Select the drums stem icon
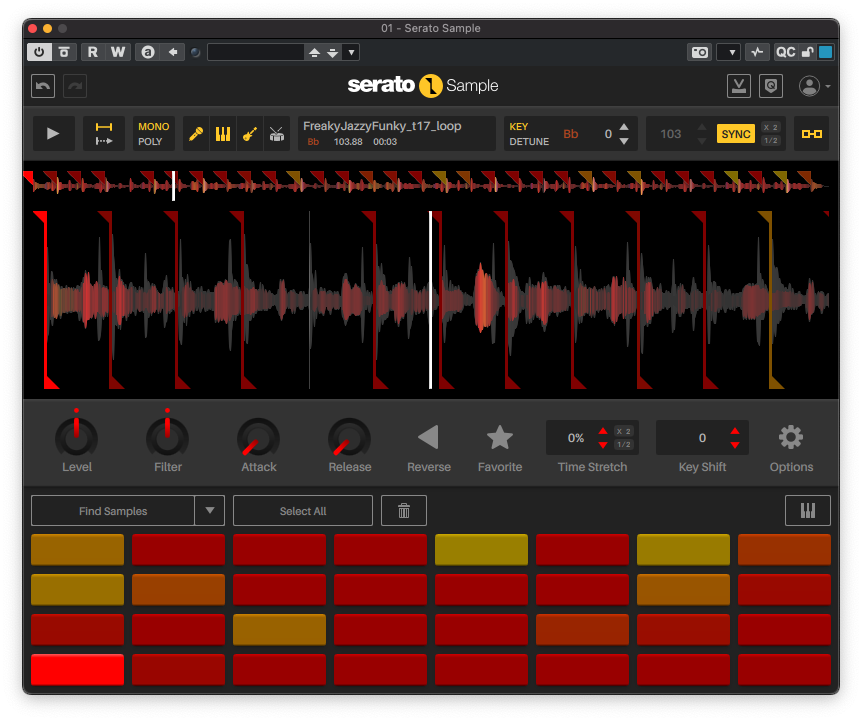 tap(277, 134)
